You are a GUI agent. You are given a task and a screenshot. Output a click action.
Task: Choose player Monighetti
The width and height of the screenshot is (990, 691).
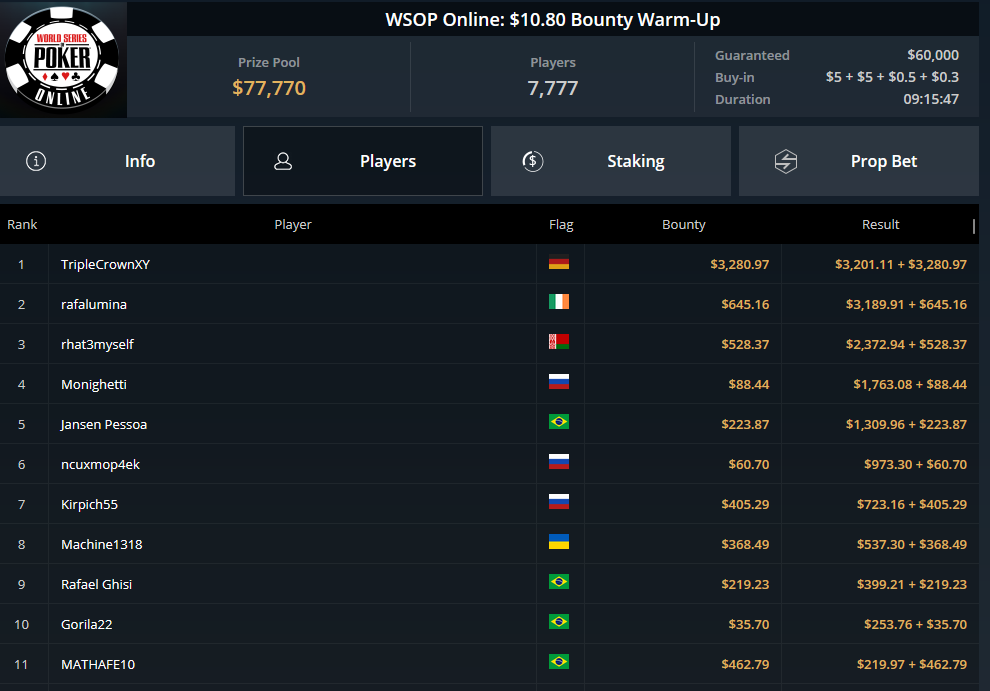(x=94, y=384)
